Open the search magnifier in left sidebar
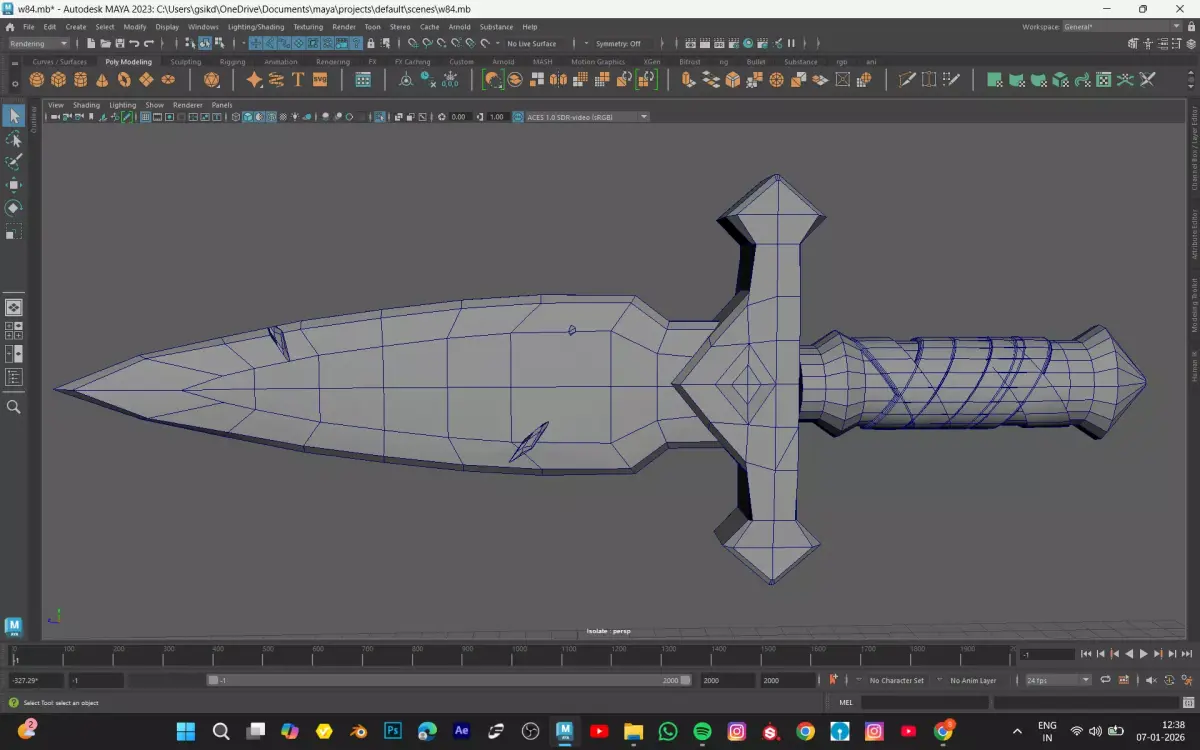The height and width of the screenshot is (750, 1200). tap(14, 407)
